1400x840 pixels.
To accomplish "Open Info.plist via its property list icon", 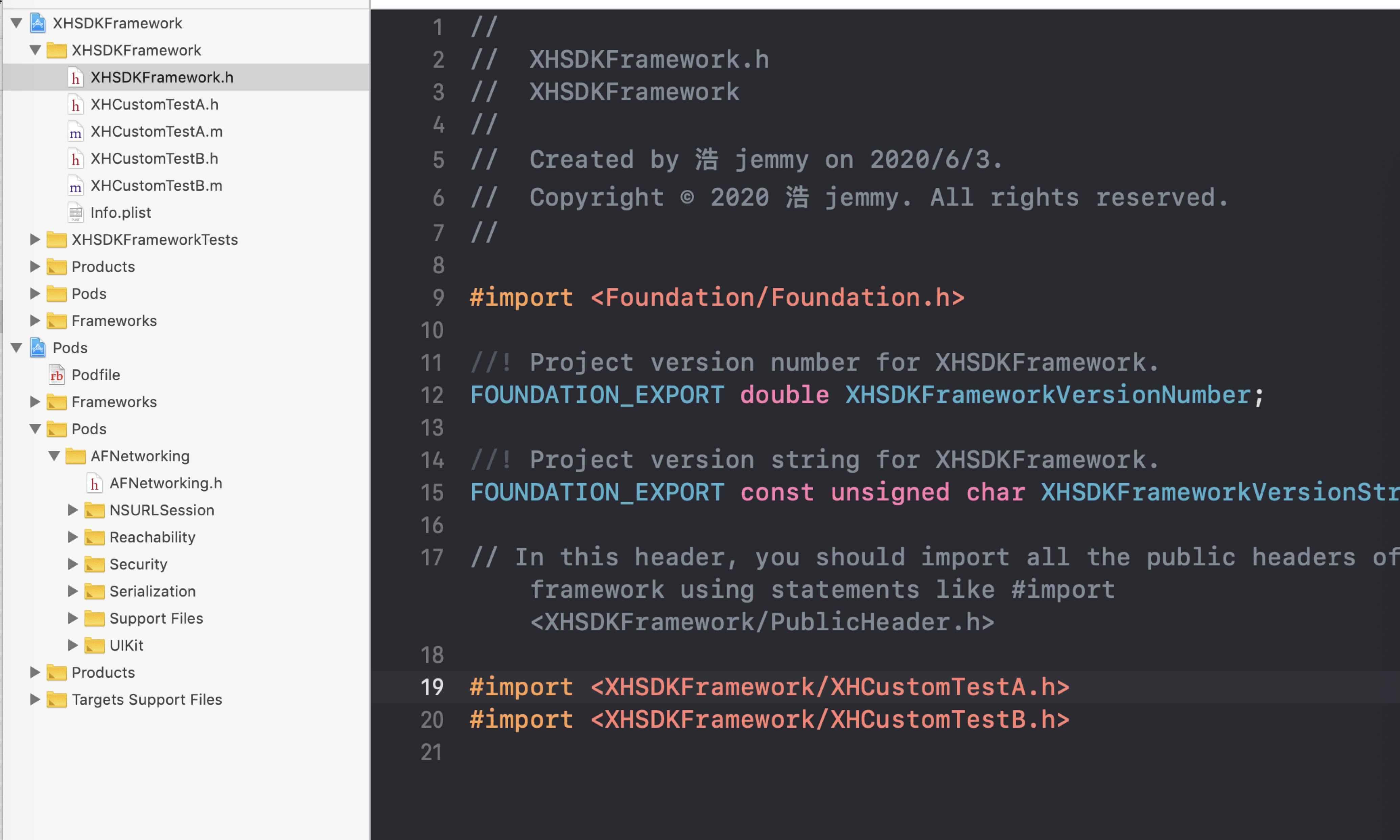I will tap(76, 212).
